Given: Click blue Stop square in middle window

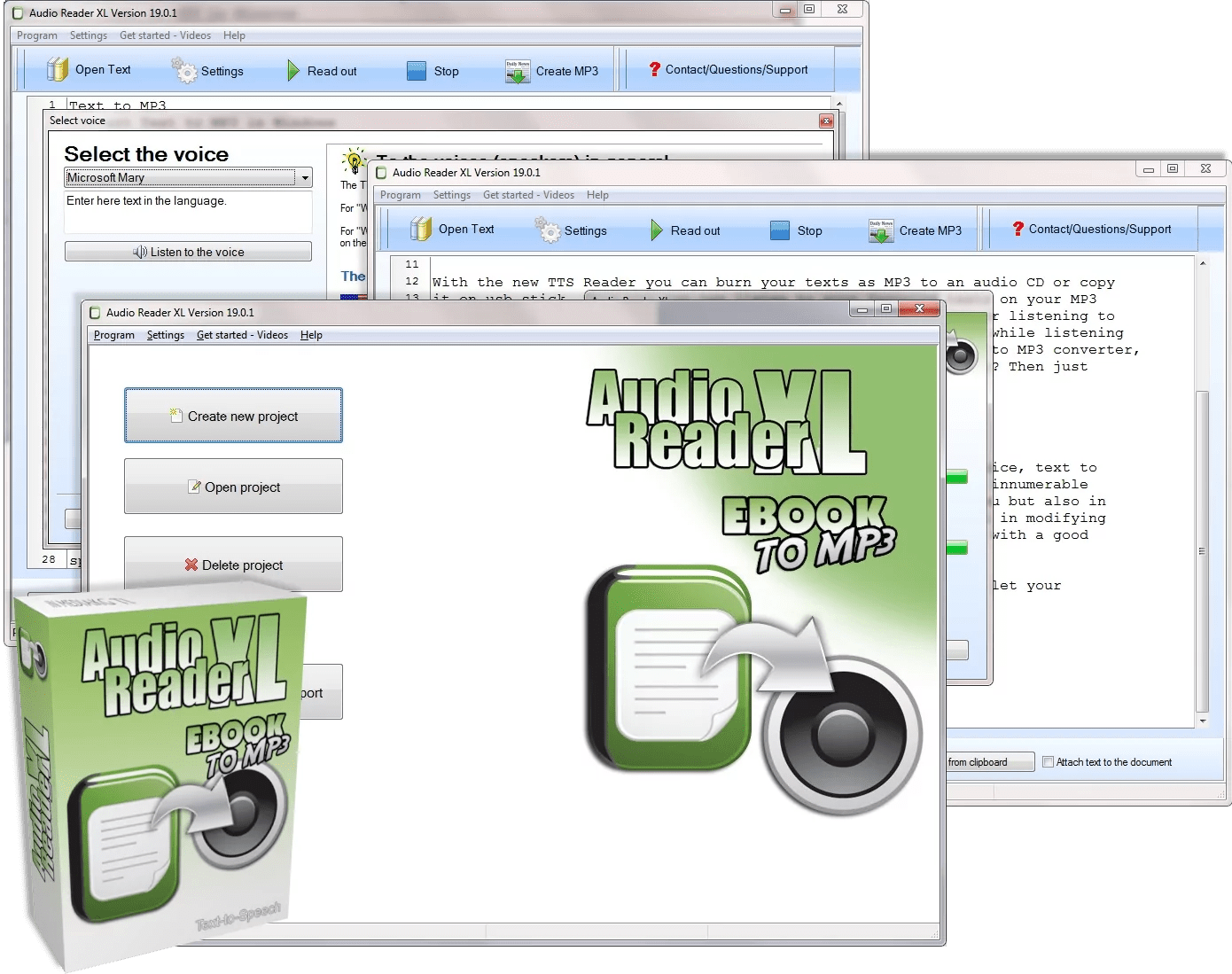Looking at the screenshot, I should tap(780, 230).
